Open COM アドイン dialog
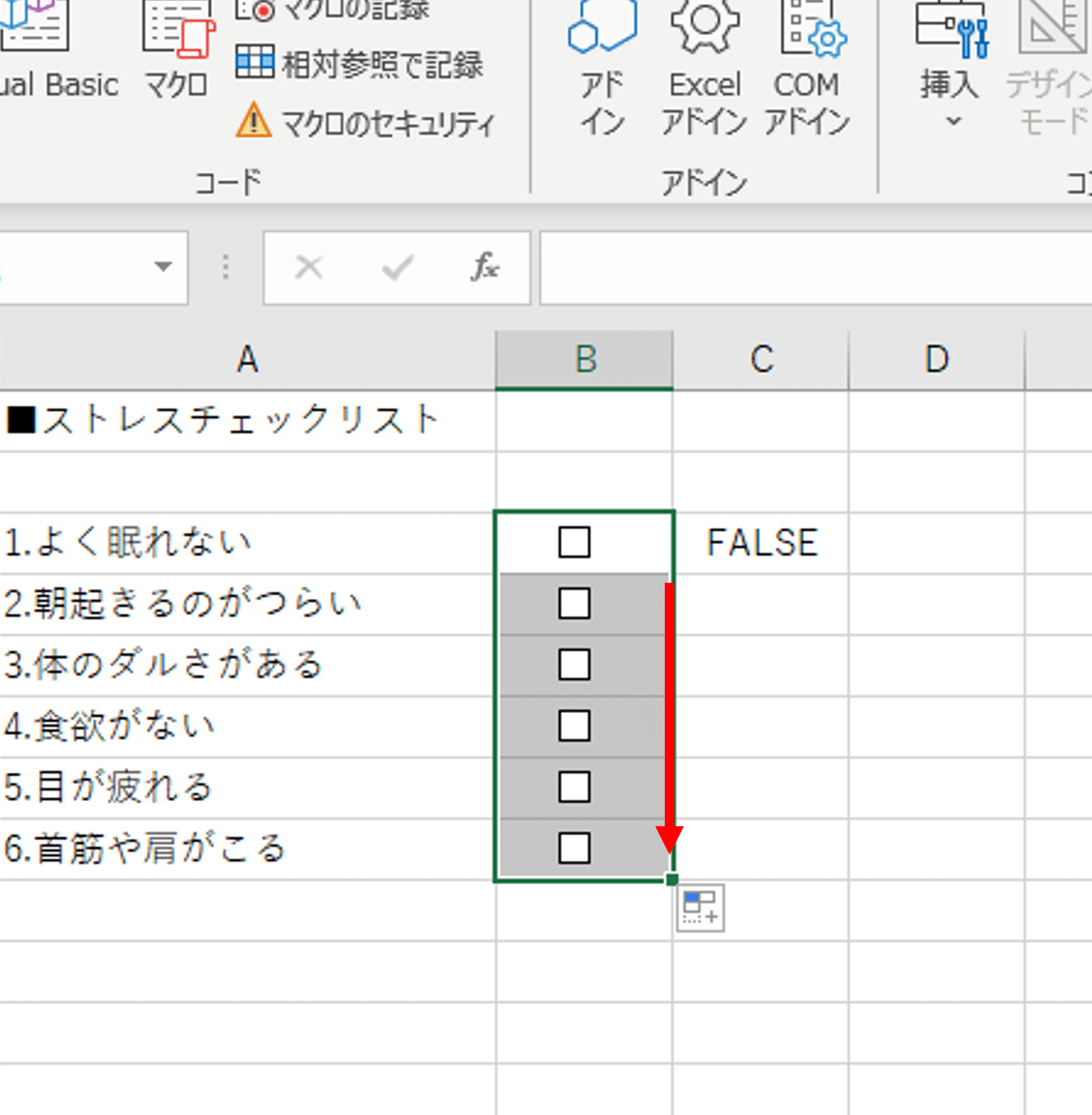The height and width of the screenshot is (1115, 1092). [x=807, y=68]
